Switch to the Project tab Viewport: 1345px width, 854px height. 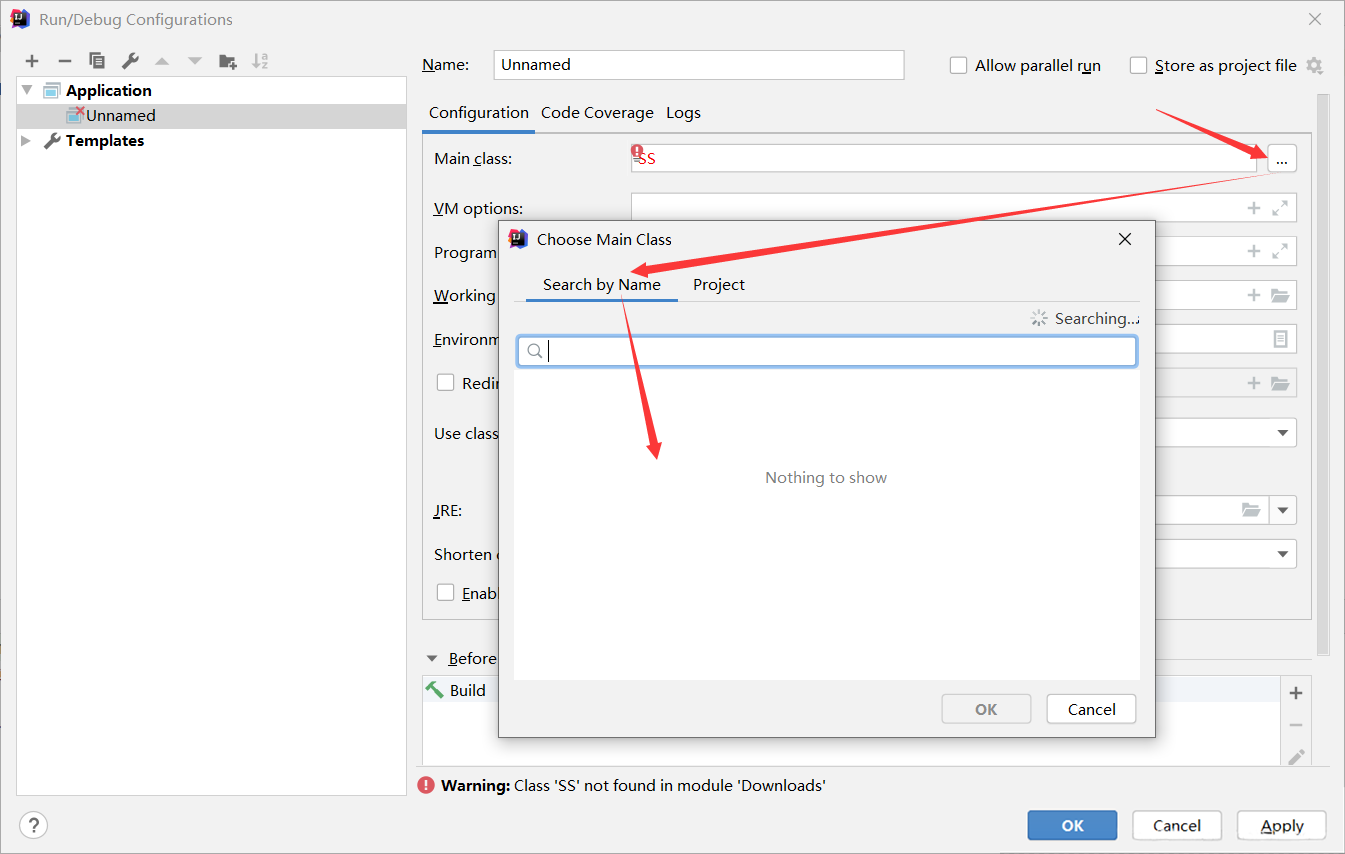point(718,285)
